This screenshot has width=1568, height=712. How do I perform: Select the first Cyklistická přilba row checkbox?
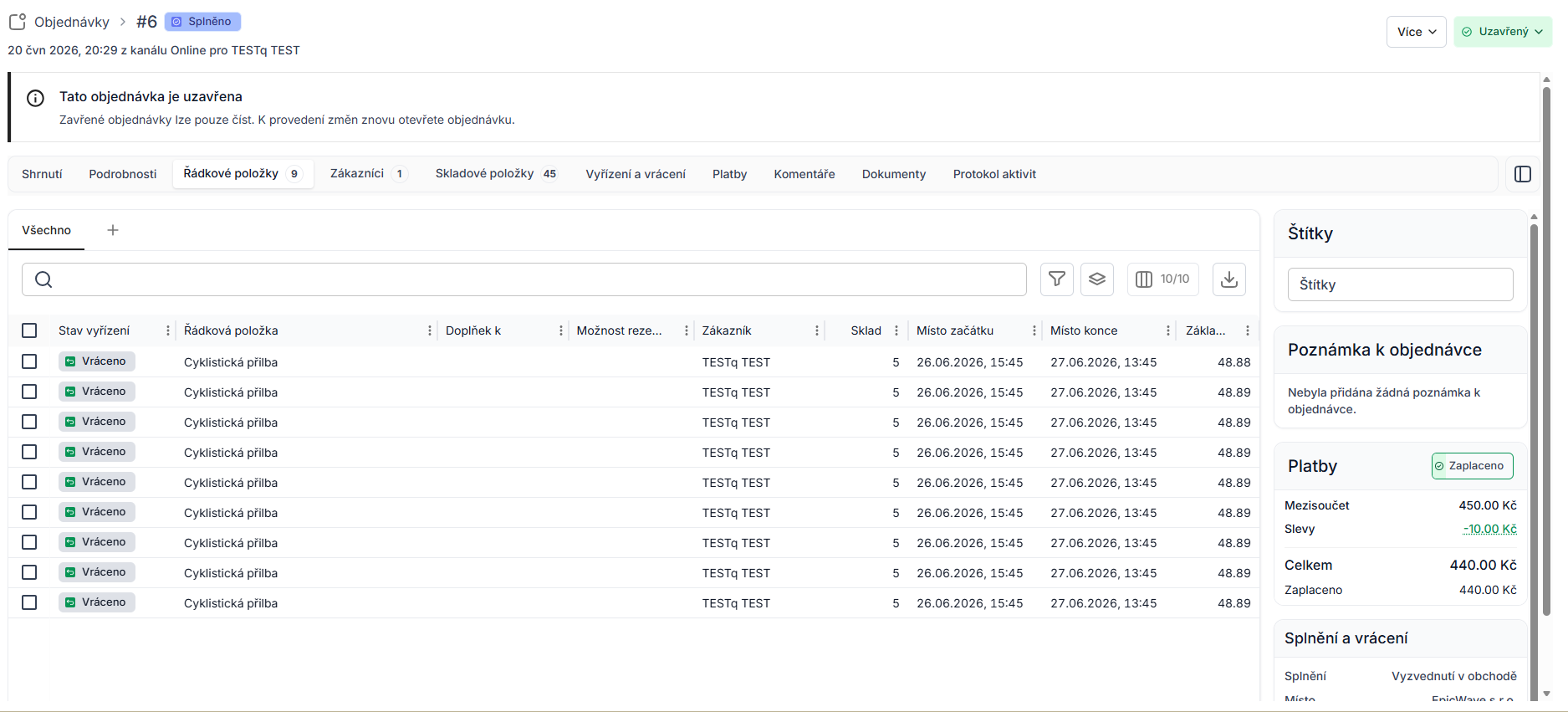pos(29,361)
